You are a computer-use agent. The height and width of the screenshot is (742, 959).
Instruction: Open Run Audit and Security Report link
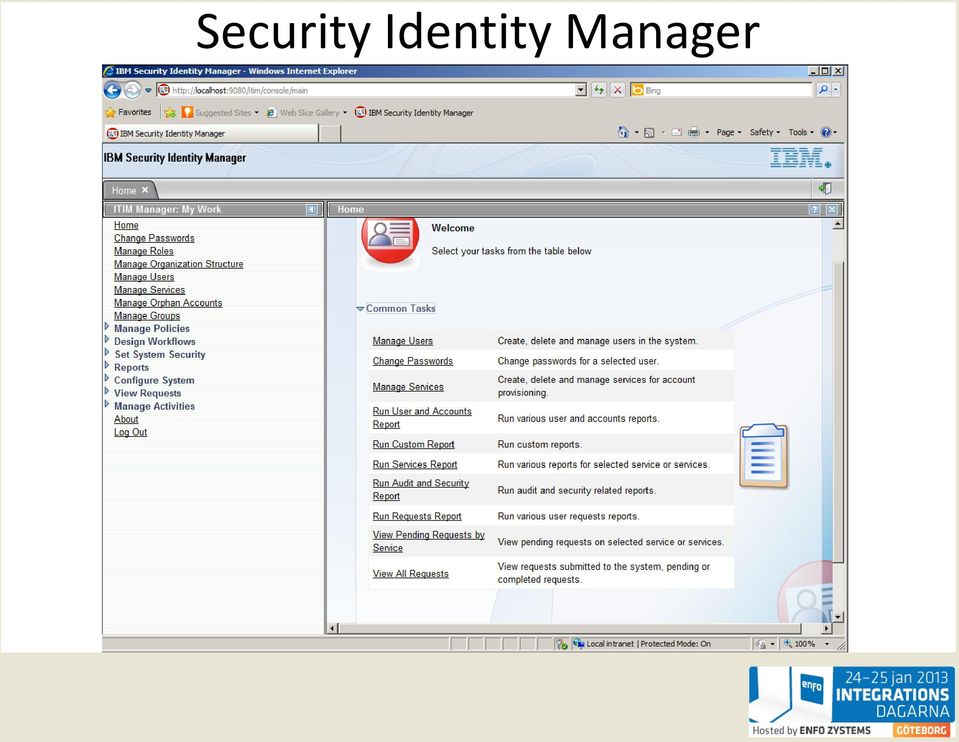tap(421, 489)
